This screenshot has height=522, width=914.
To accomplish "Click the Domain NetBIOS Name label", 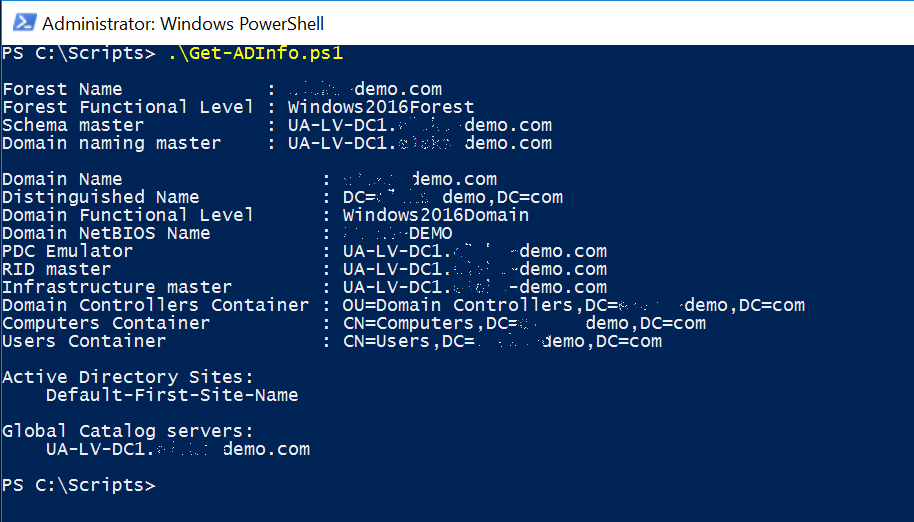I will coord(106,233).
